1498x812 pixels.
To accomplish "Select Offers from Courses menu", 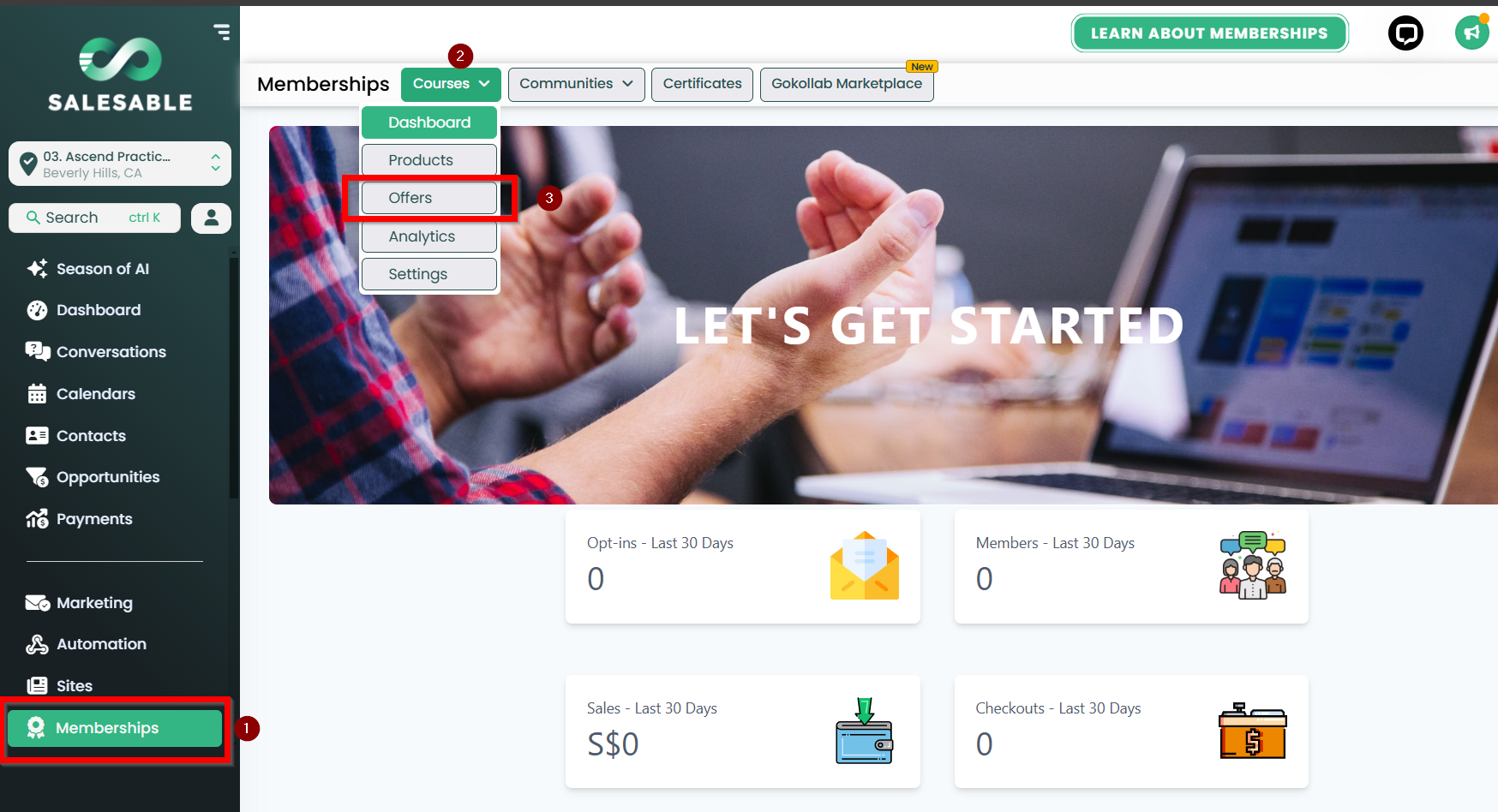I will click(429, 198).
